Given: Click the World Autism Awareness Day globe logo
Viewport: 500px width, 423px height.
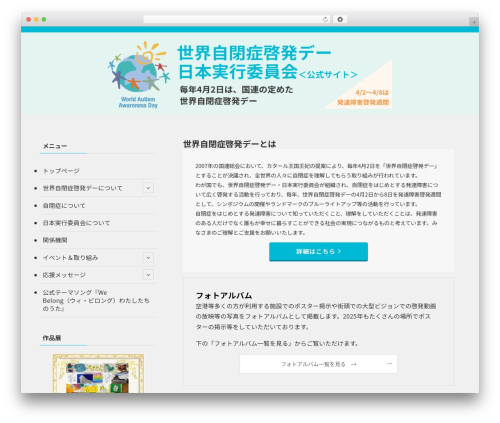Looking at the screenshot, I should click(139, 75).
